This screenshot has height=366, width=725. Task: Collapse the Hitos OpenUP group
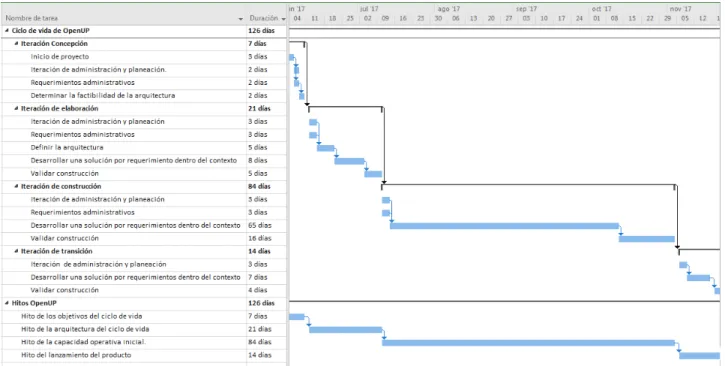pos(7,303)
